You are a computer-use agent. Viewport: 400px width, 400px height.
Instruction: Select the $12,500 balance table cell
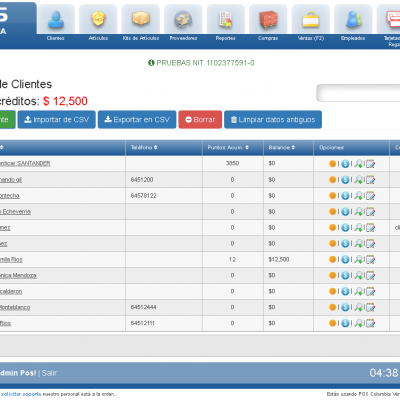288,259
